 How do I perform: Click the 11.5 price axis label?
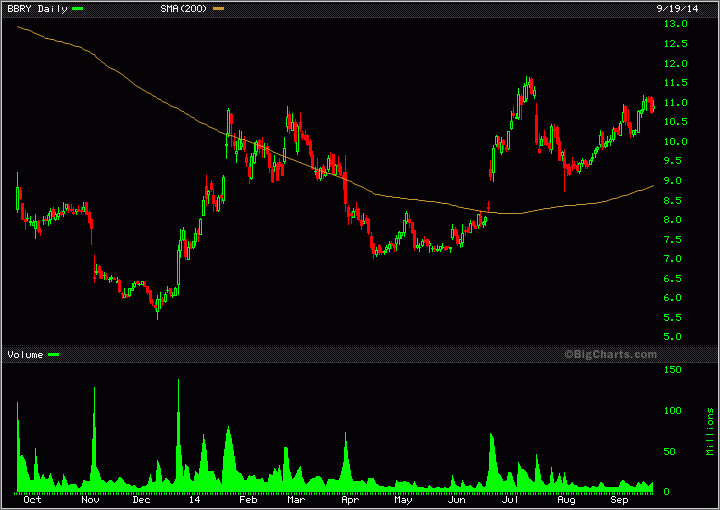(x=675, y=83)
